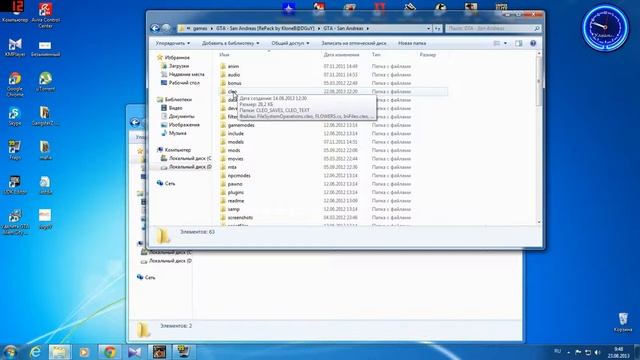Viewport: 640px width, 360px height.
Task: Open Google Chrome desktop shortcut
Action: pos(15,84)
